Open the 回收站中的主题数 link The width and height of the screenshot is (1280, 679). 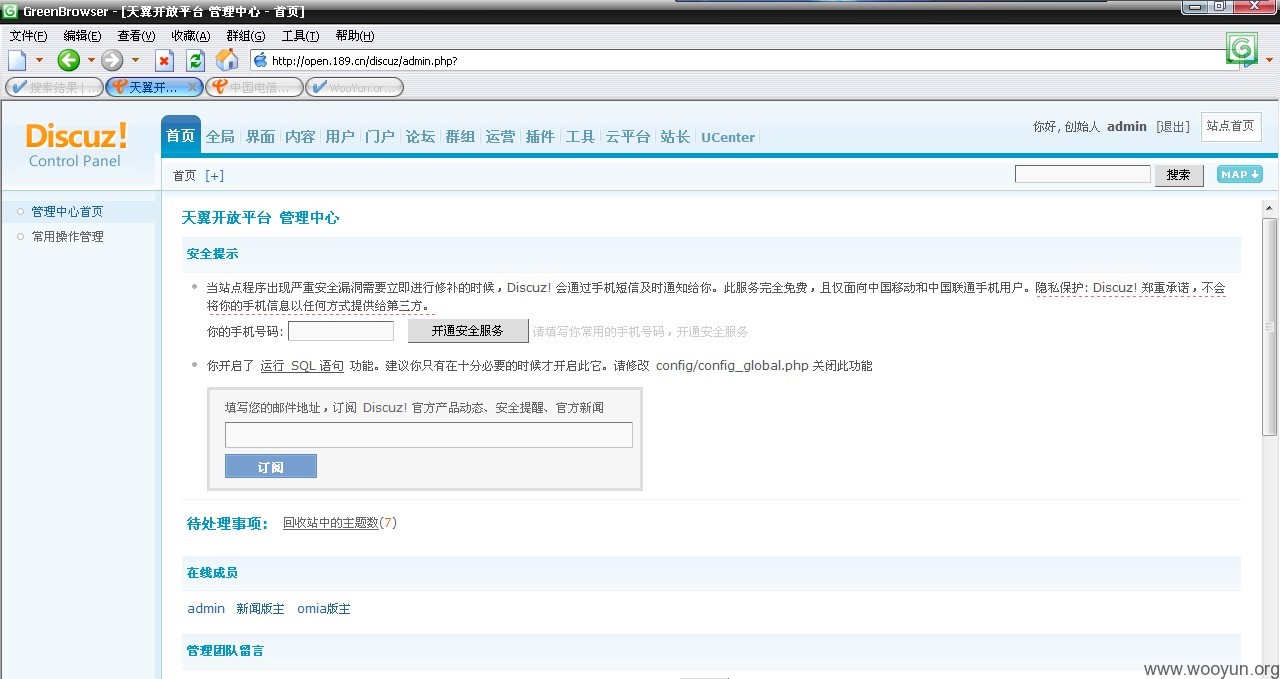point(331,523)
